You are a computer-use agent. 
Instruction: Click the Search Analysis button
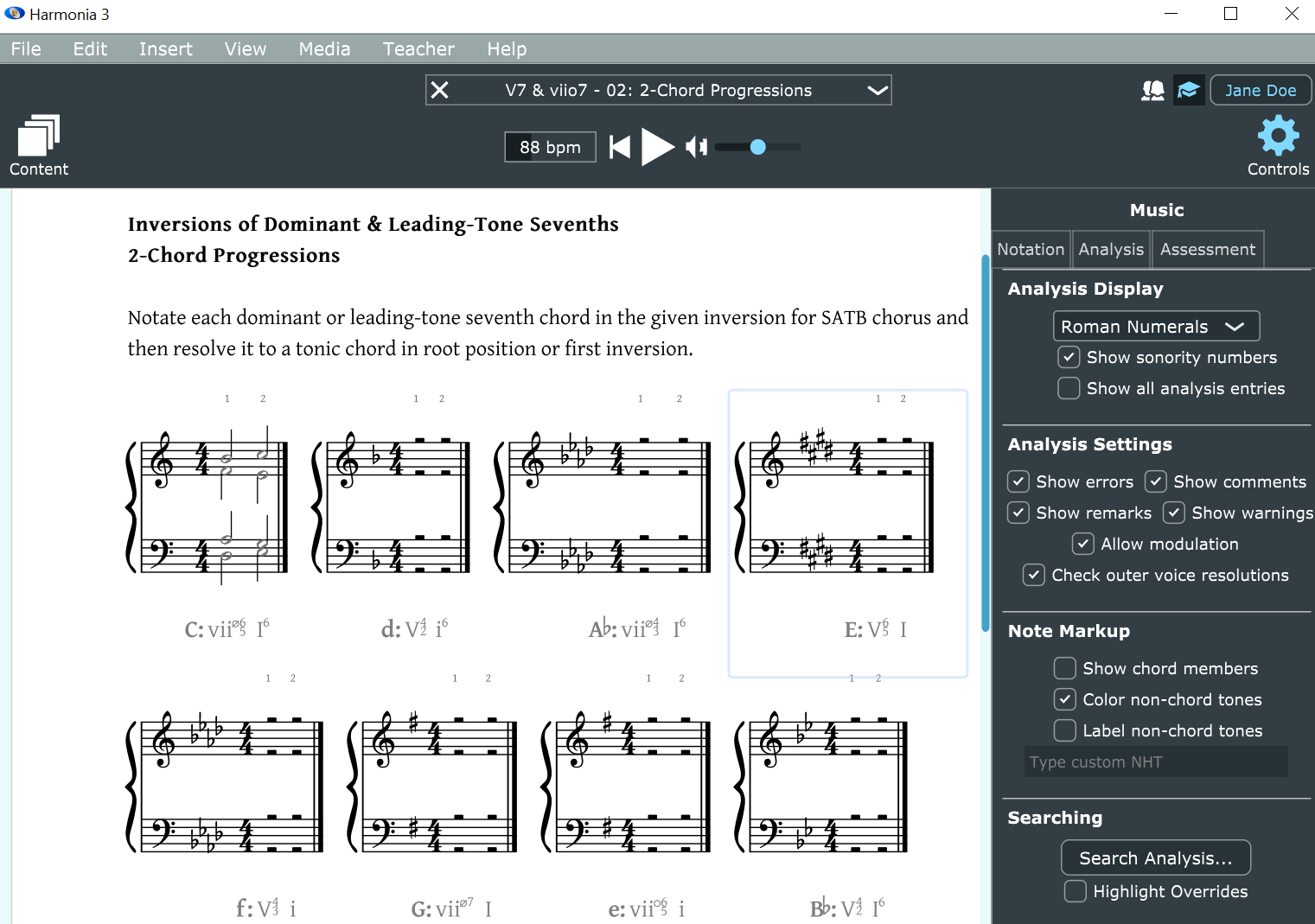coord(1156,857)
